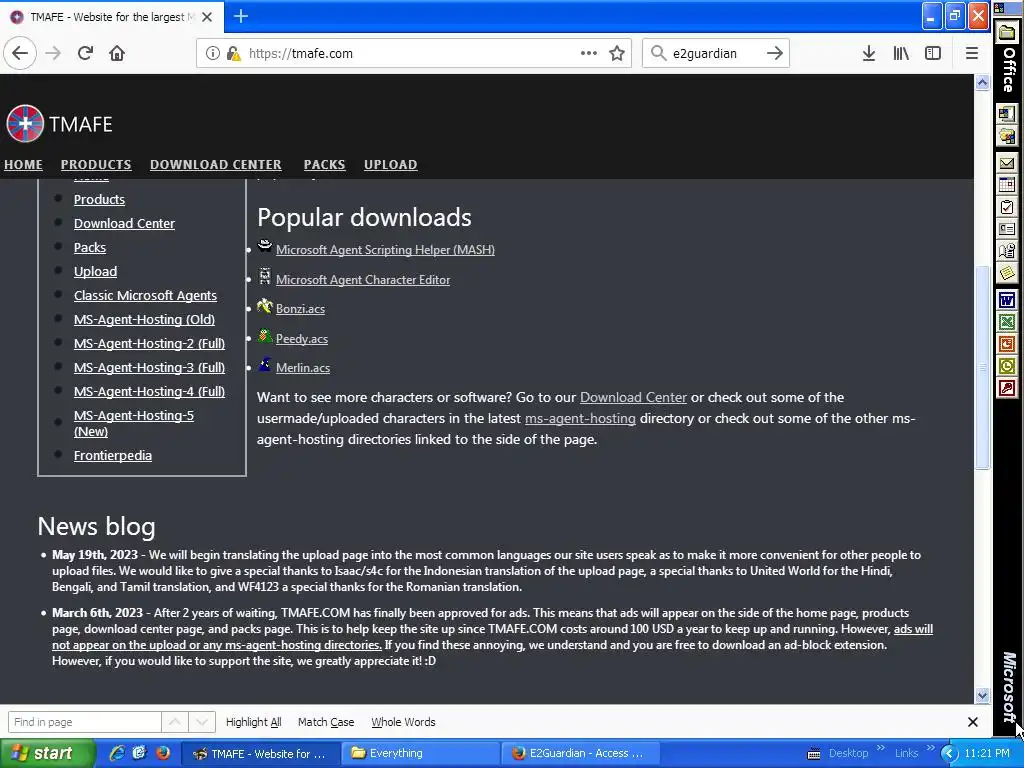Go to UPLOAD in top navigation
The width and height of the screenshot is (1024, 768).
pos(391,165)
